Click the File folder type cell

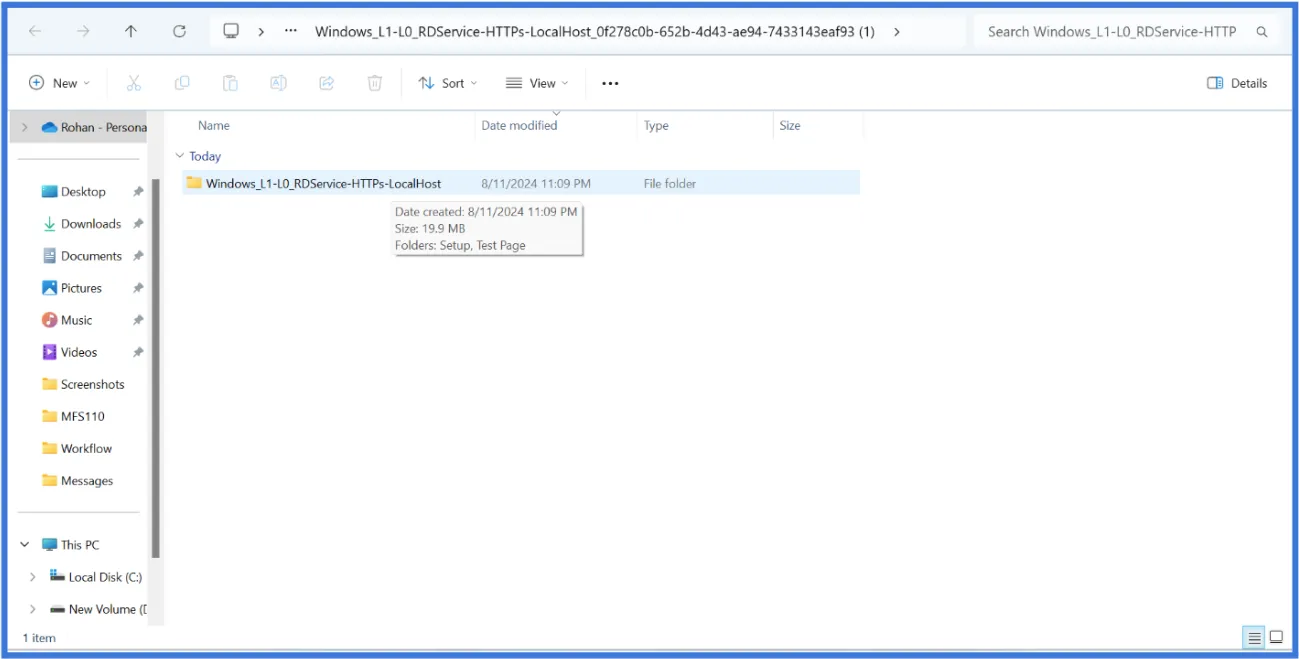click(x=670, y=183)
